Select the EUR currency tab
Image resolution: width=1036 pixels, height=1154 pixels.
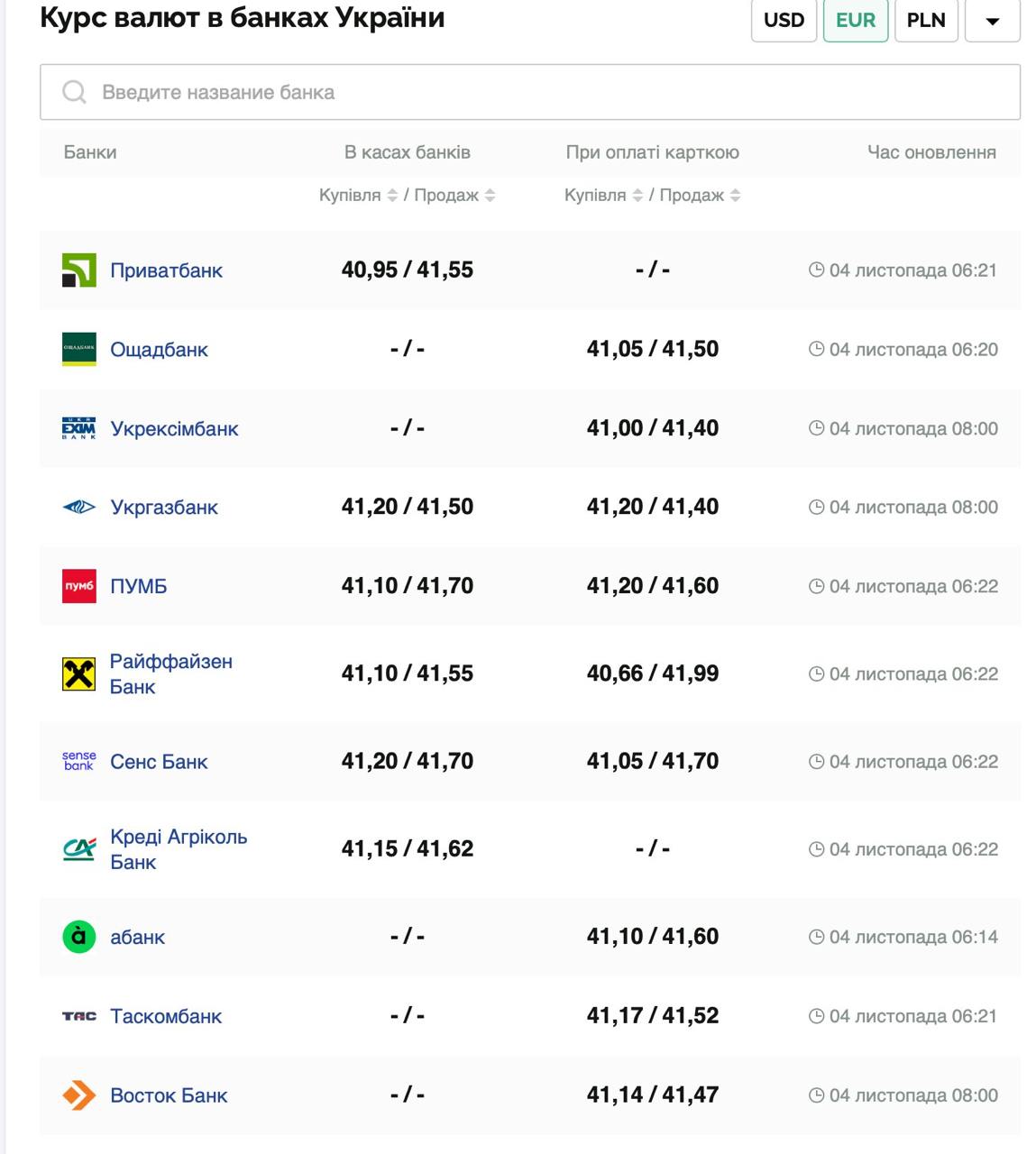(x=855, y=21)
